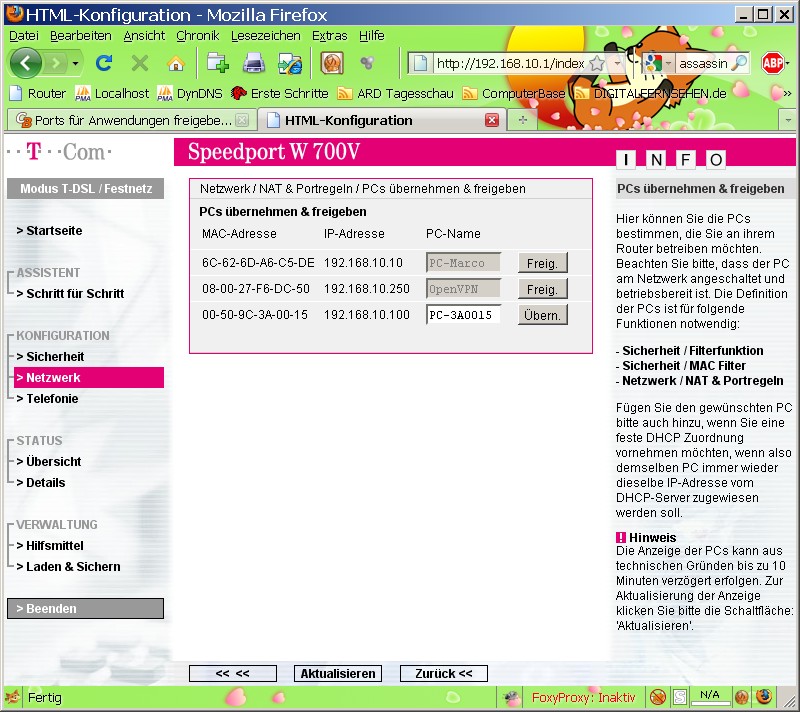
Task: Open the address bar history dropdown
Action: point(617,63)
